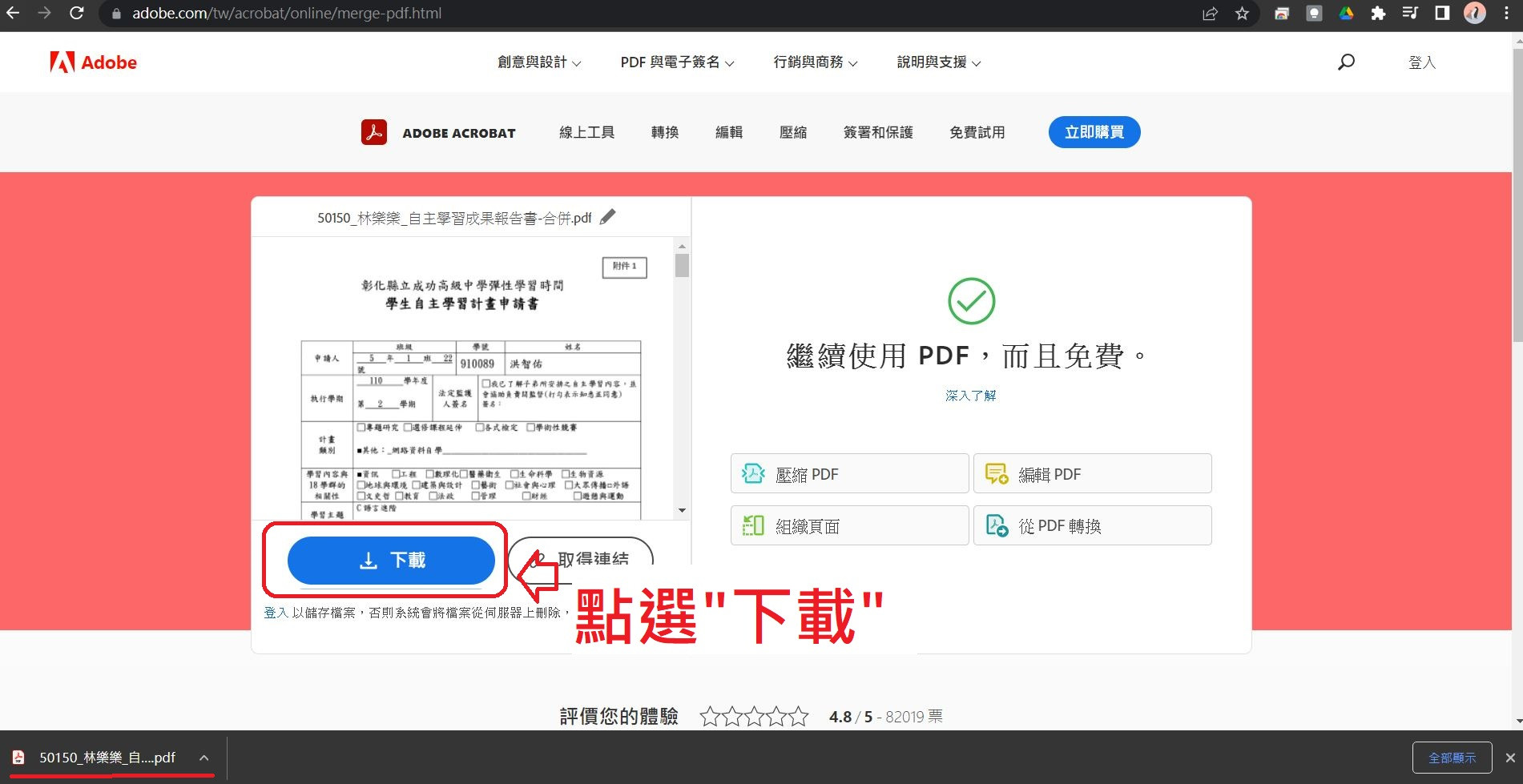This screenshot has height=784, width=1523.
Task: Share this page icon in address bar
Action: tap(1210, 13)
